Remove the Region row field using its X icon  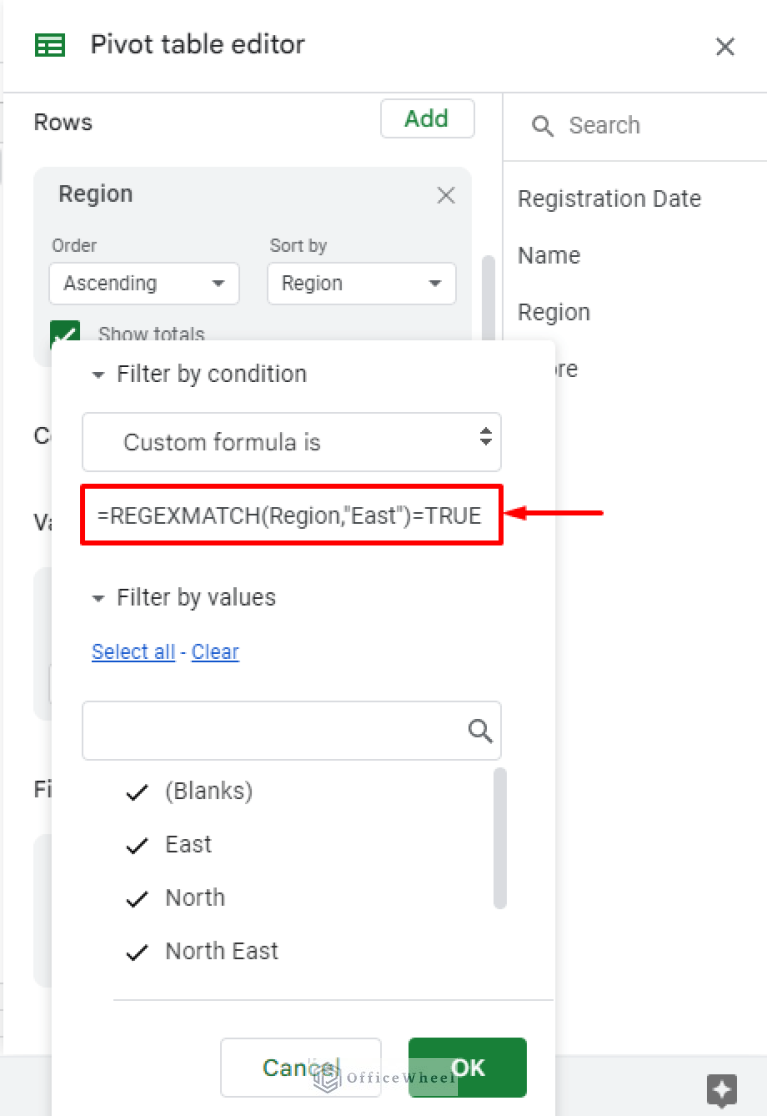pyautogui.click(x=446, y=194)
